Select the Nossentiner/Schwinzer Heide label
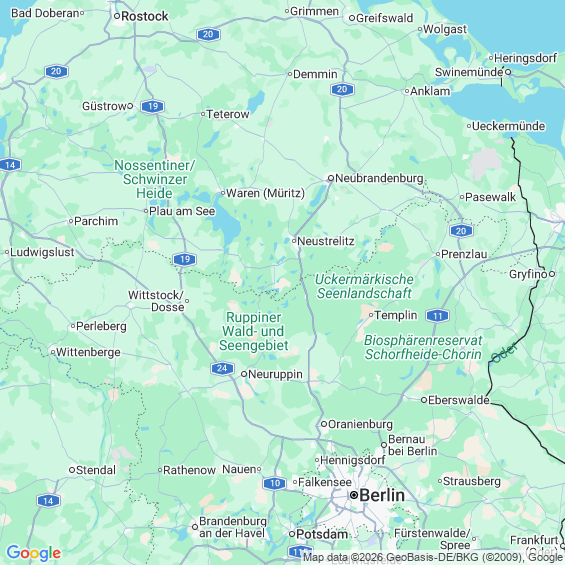 click(155, 179)
